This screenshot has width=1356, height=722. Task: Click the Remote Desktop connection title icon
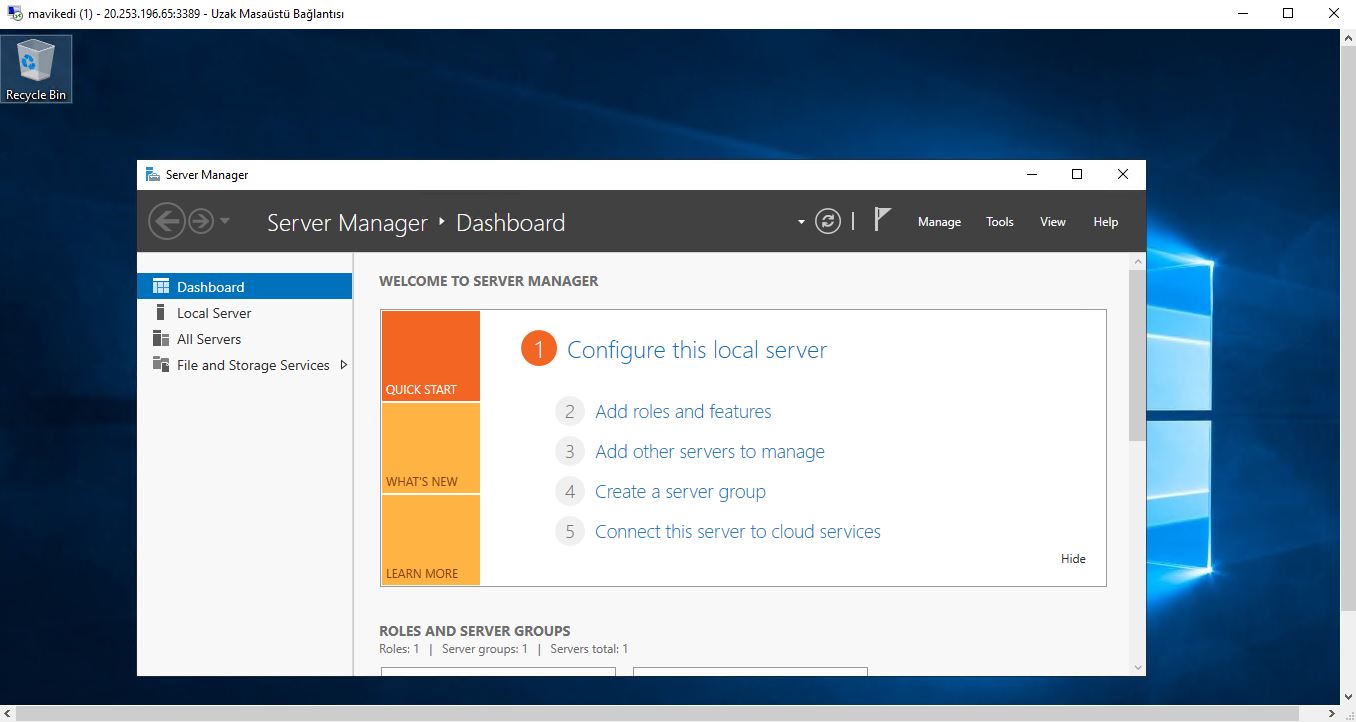(15, 14)
